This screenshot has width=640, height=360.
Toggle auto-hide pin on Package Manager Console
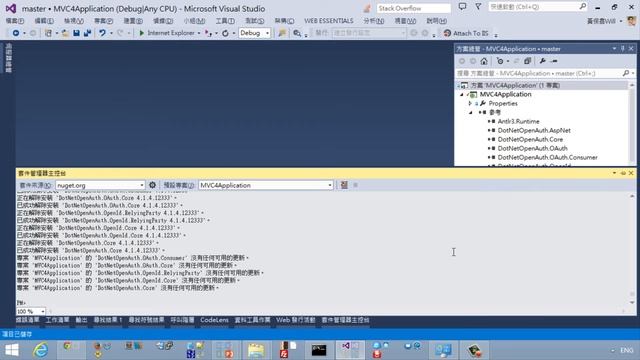click(x=623, y=173)
